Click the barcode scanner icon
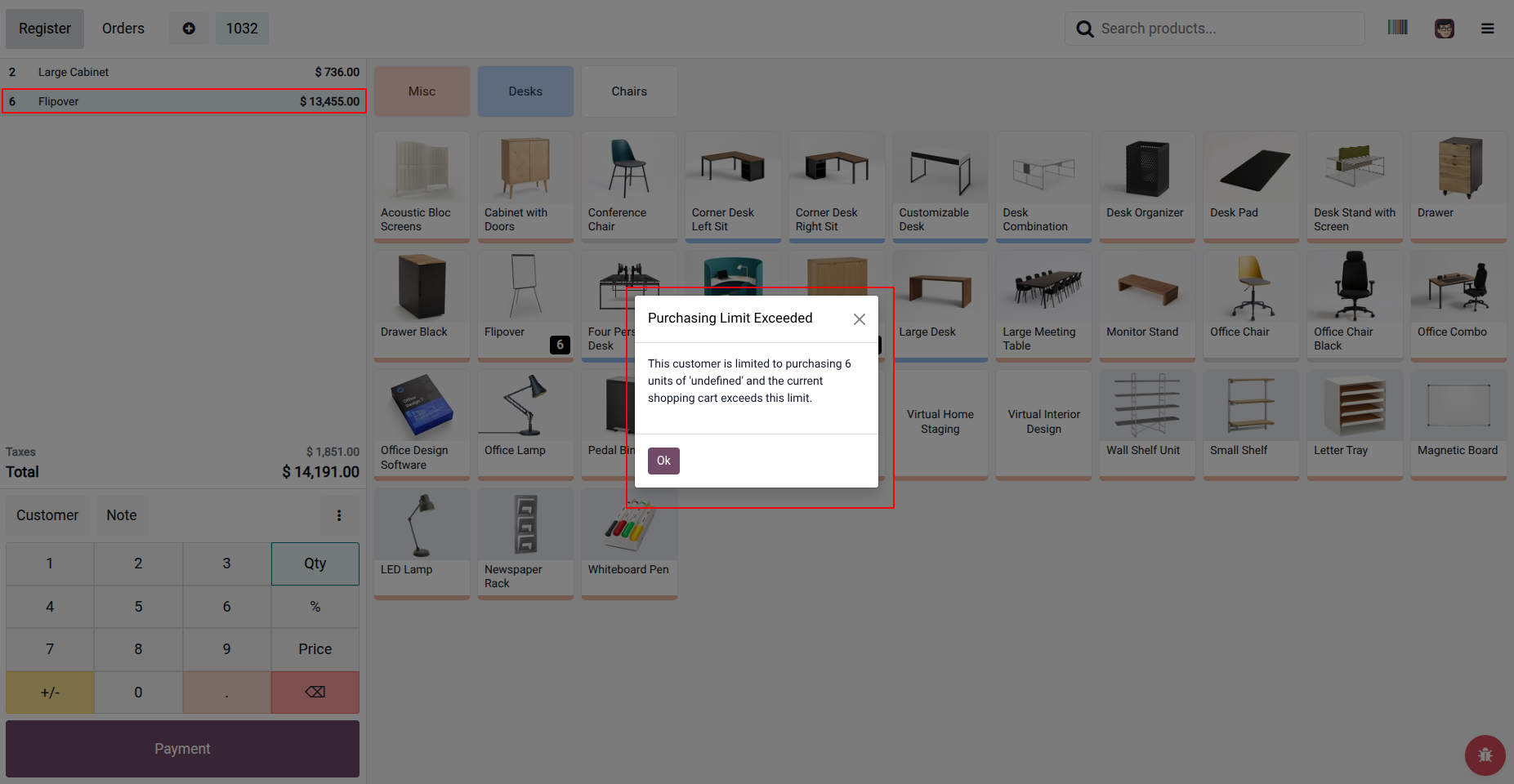This screenshot has width=1514, height=784. click(1397, 28)
